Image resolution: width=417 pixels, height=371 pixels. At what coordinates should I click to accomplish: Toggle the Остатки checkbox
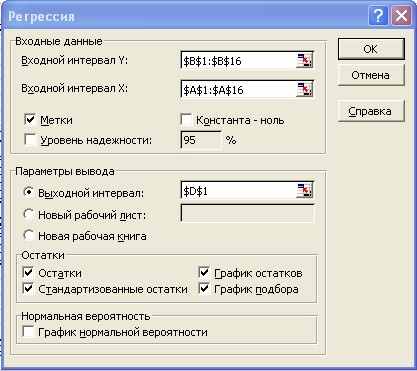[x=28, y=272]
